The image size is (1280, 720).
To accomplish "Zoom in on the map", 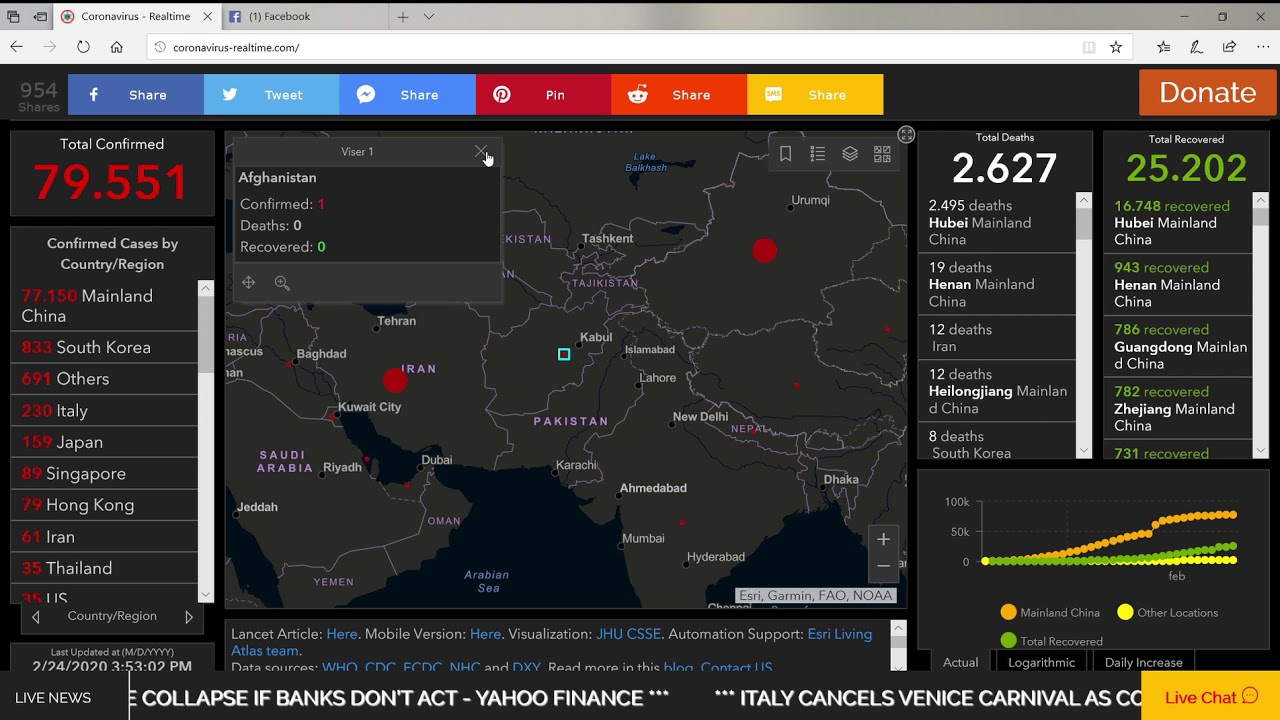I will (x=883, y=540).
